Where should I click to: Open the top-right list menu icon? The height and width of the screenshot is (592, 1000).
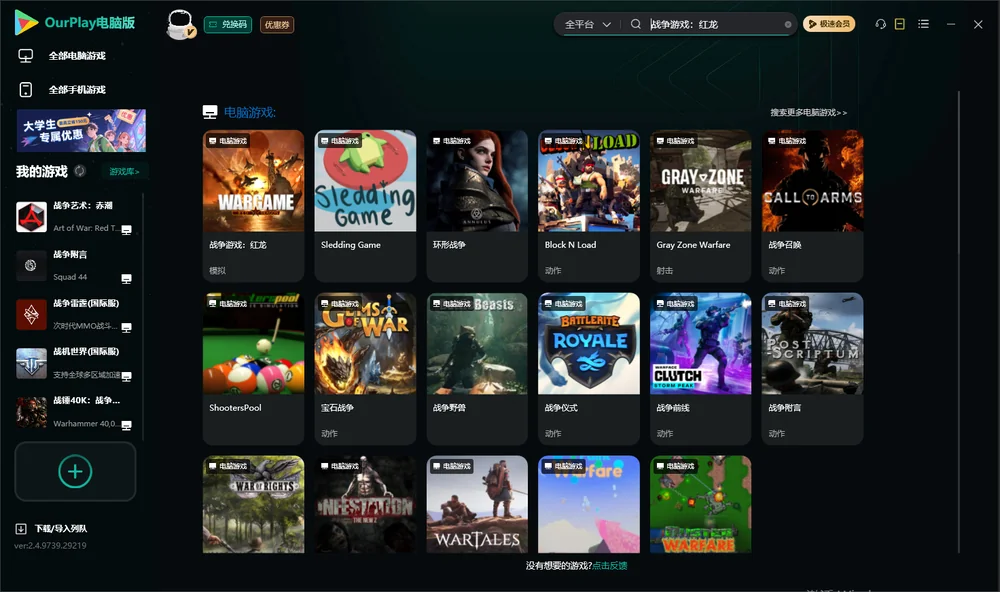click(x=923, y=24)
